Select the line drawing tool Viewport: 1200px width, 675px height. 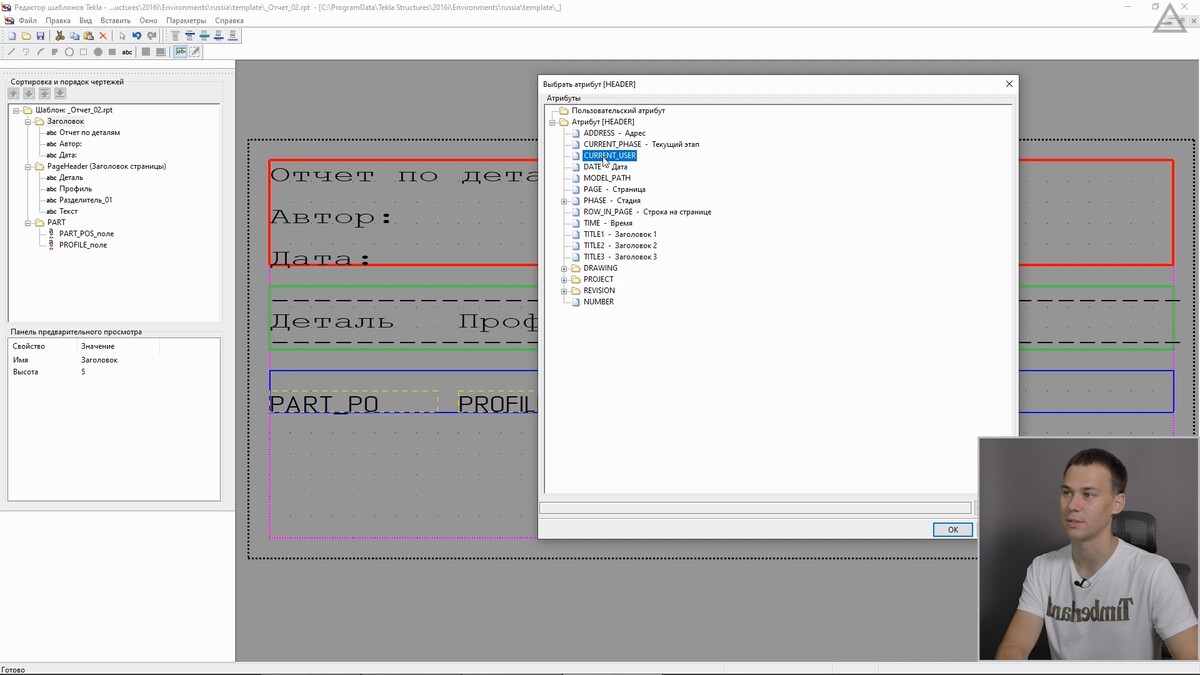(11, 52)
